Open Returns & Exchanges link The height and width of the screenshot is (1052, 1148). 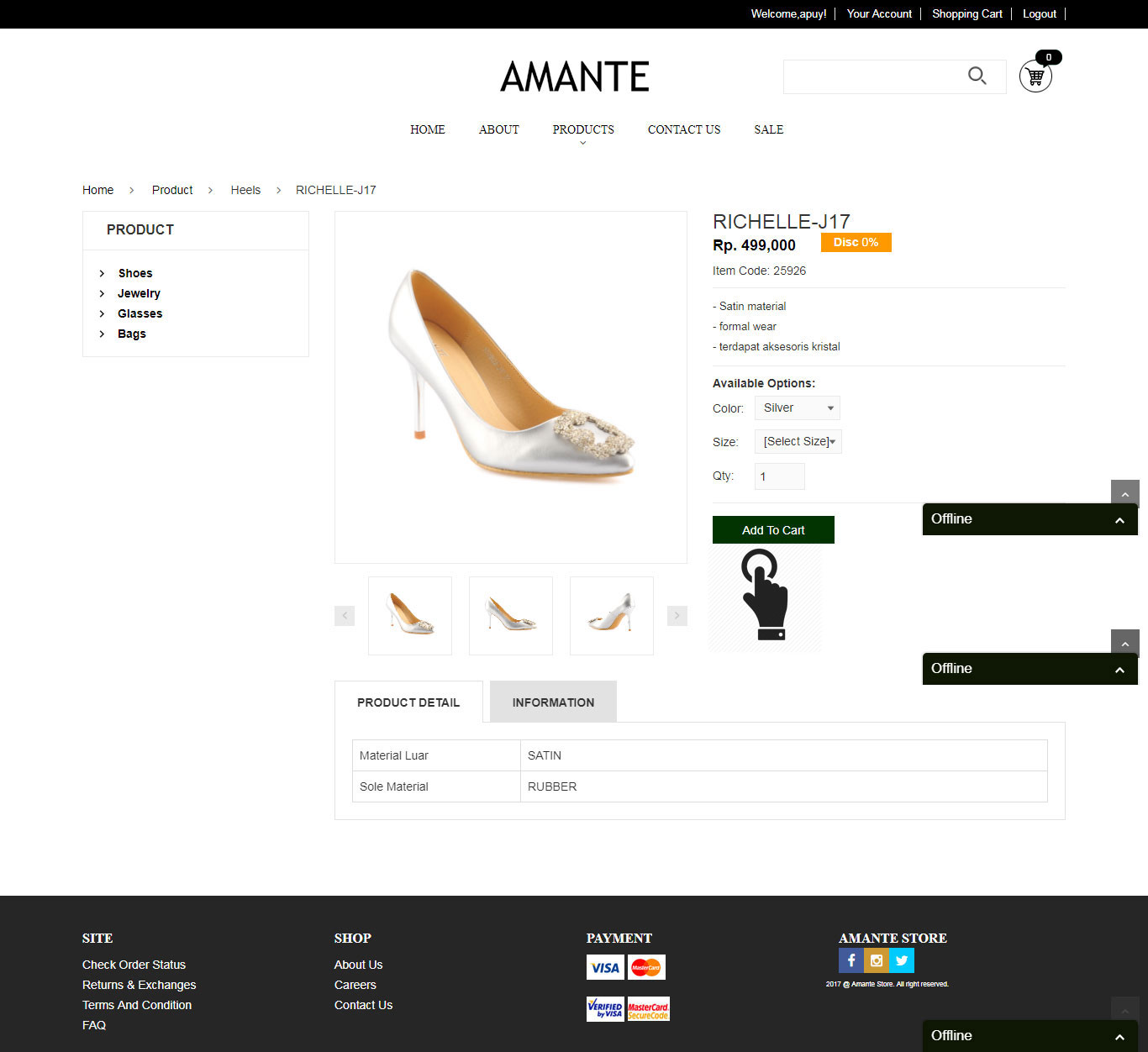[x=139, y=985]
